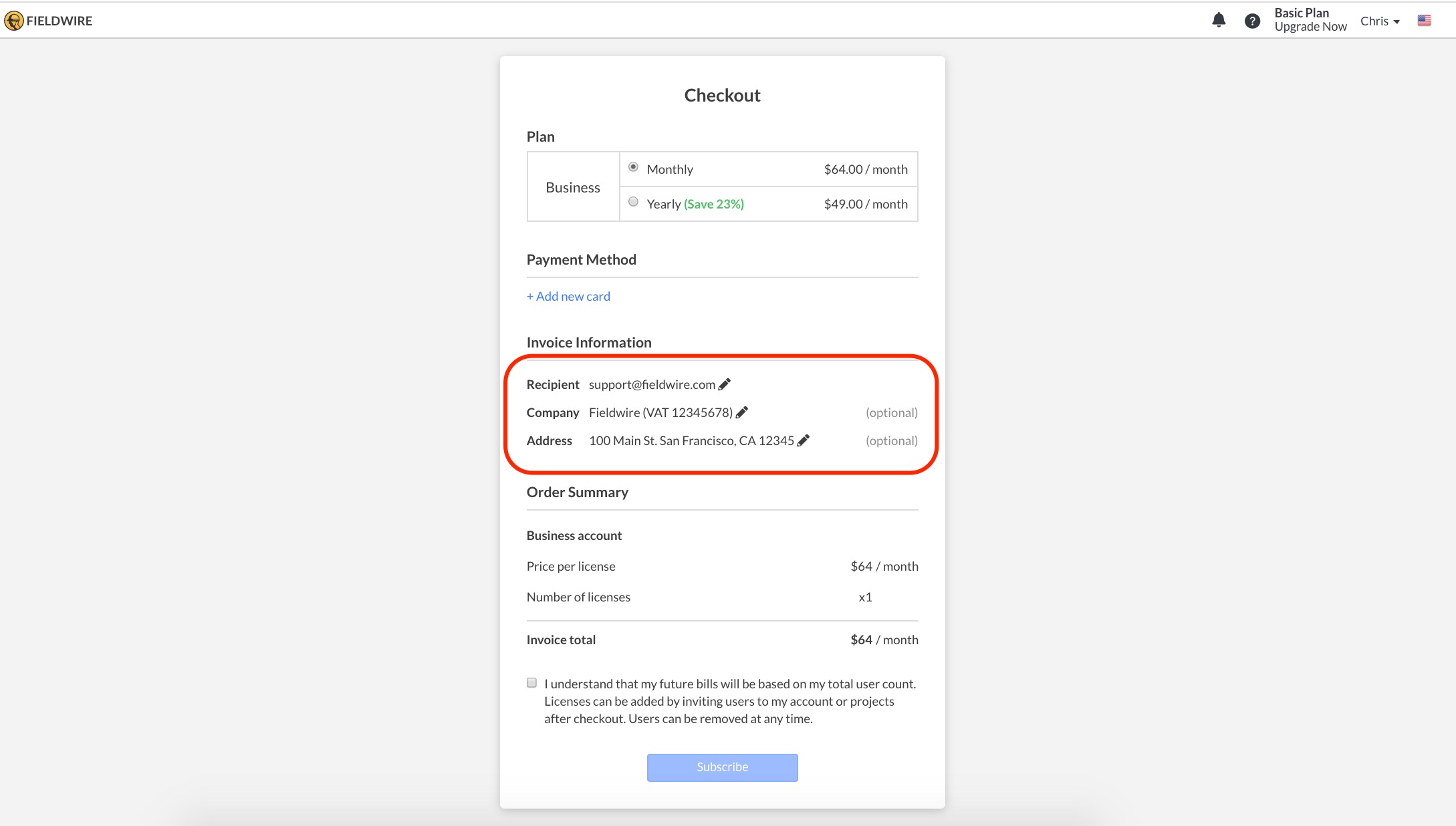Open the help question mark icon

click(1252, 21)
